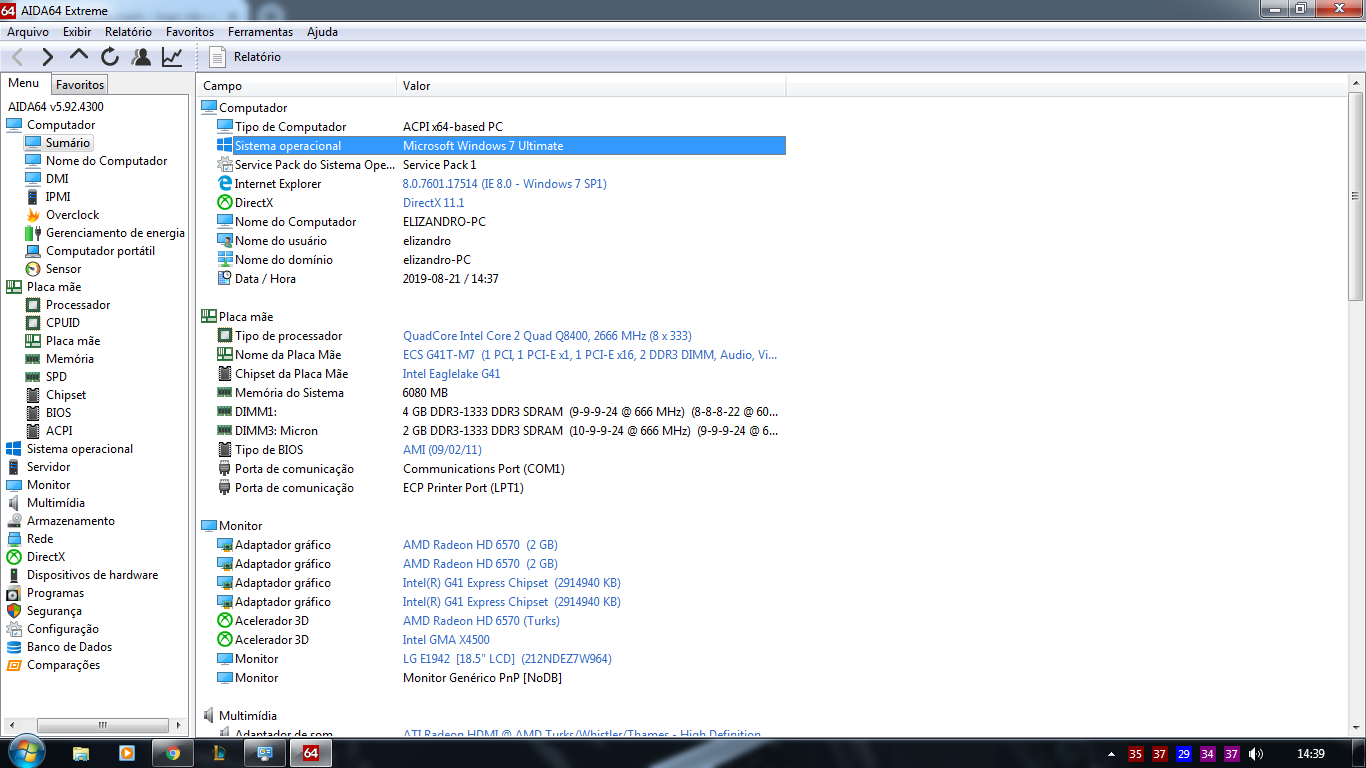Refresh the report with Refresh icon
The height and width of the screenshot is (768, 1366).
pyautogui.click(x=110, y=57)
